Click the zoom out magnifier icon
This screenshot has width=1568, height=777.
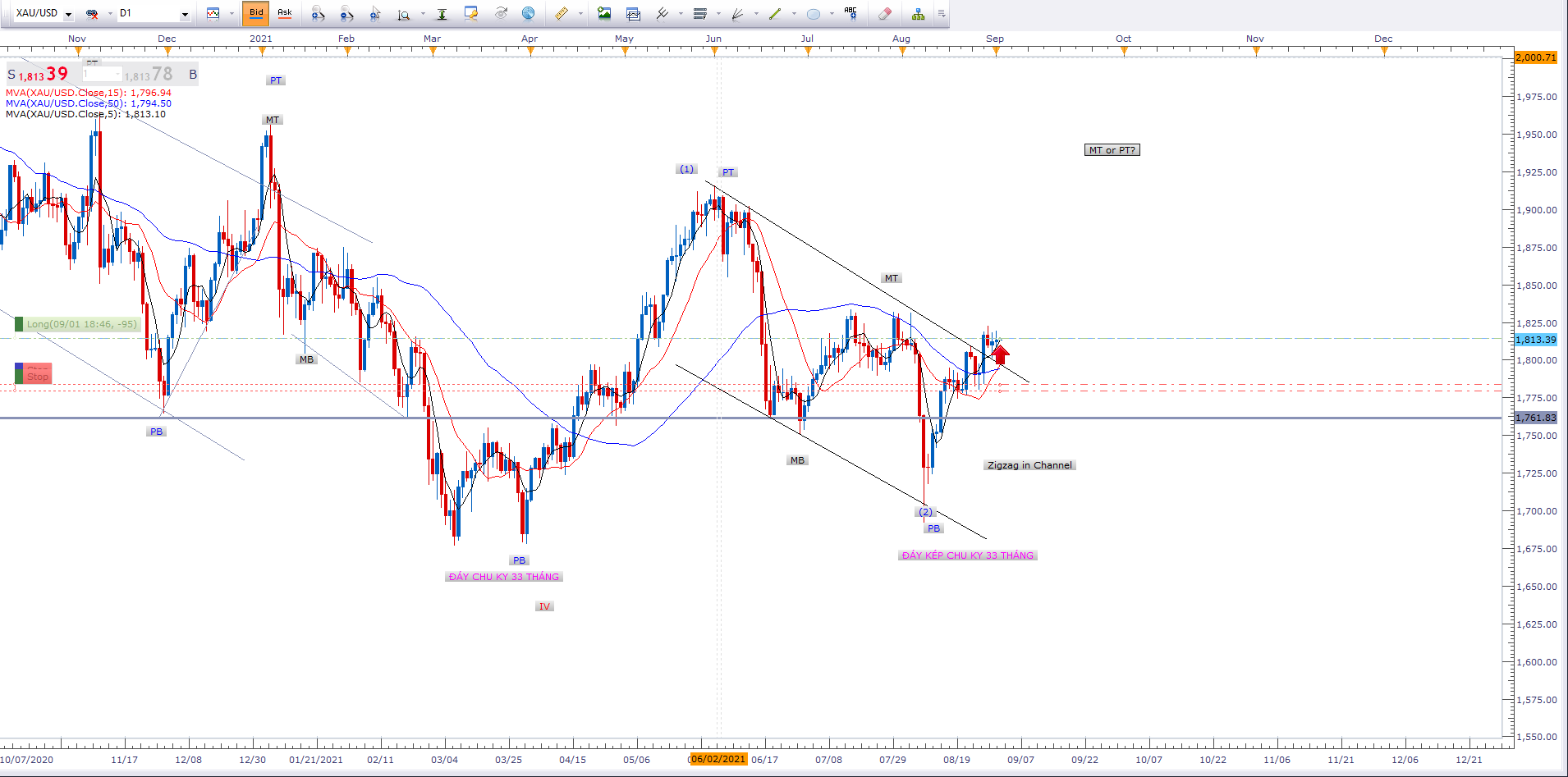coord(346,13)
